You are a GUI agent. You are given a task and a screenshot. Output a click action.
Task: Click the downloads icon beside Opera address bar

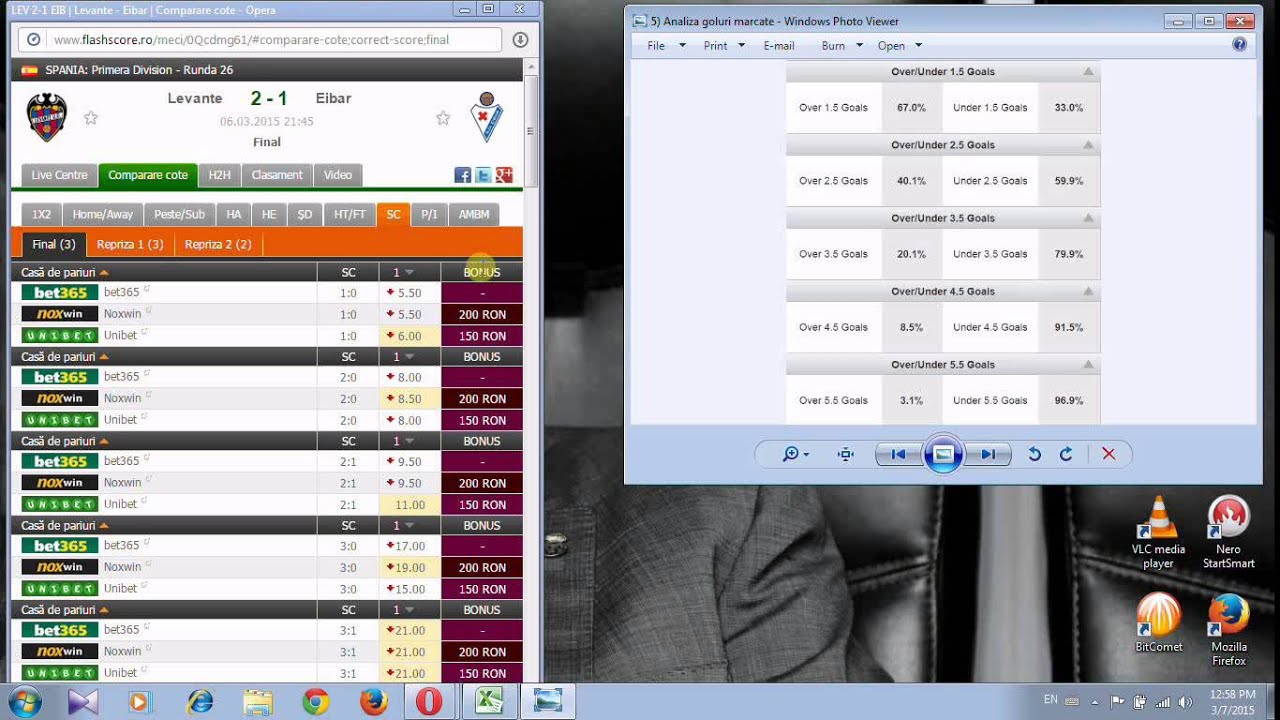coord(520,40)
